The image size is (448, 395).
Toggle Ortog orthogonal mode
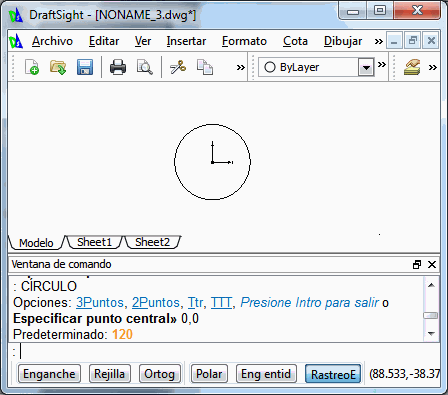coord(160,374)
